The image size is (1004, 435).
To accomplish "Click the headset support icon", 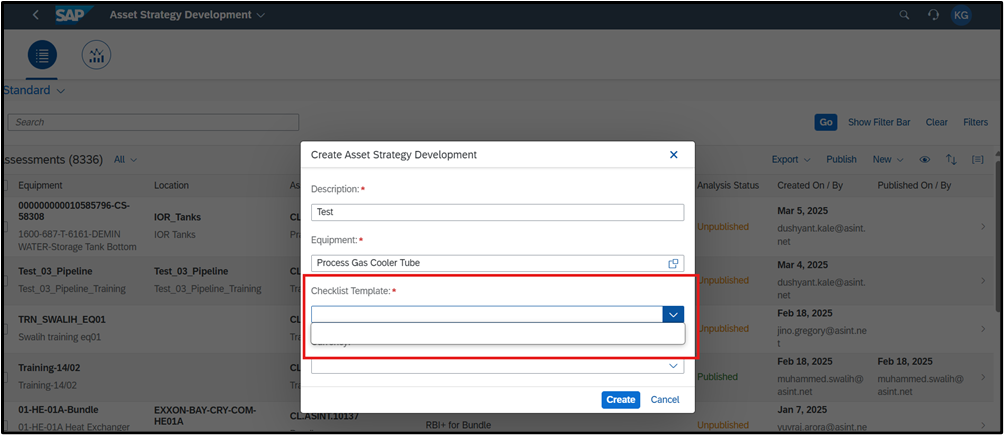I will click(x=933, y=15).
